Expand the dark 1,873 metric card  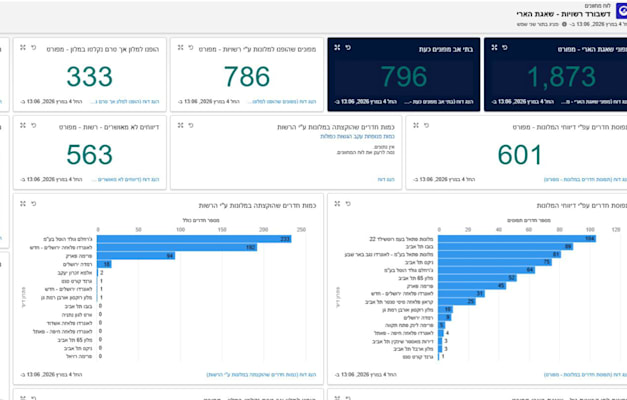click(x=494, y=48)
